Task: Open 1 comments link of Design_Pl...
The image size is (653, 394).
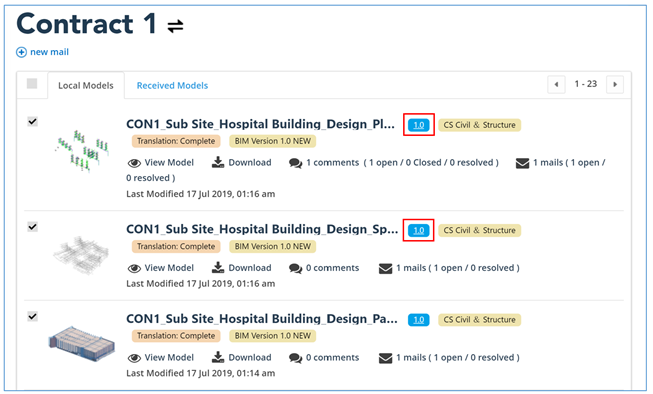Action: (x=332, y=162)
